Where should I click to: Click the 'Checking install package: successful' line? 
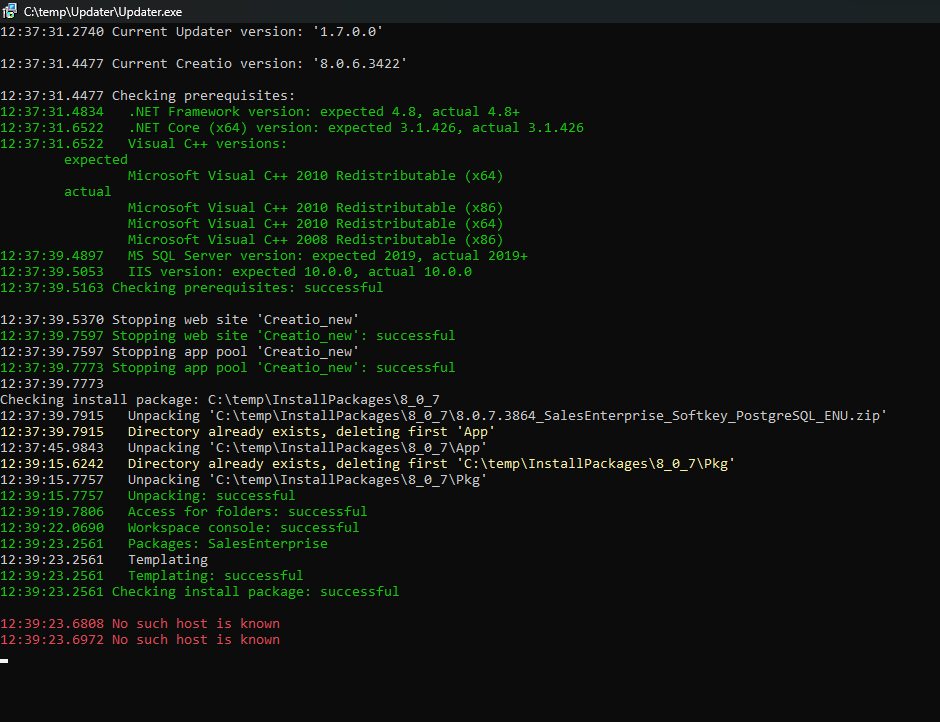200,591
